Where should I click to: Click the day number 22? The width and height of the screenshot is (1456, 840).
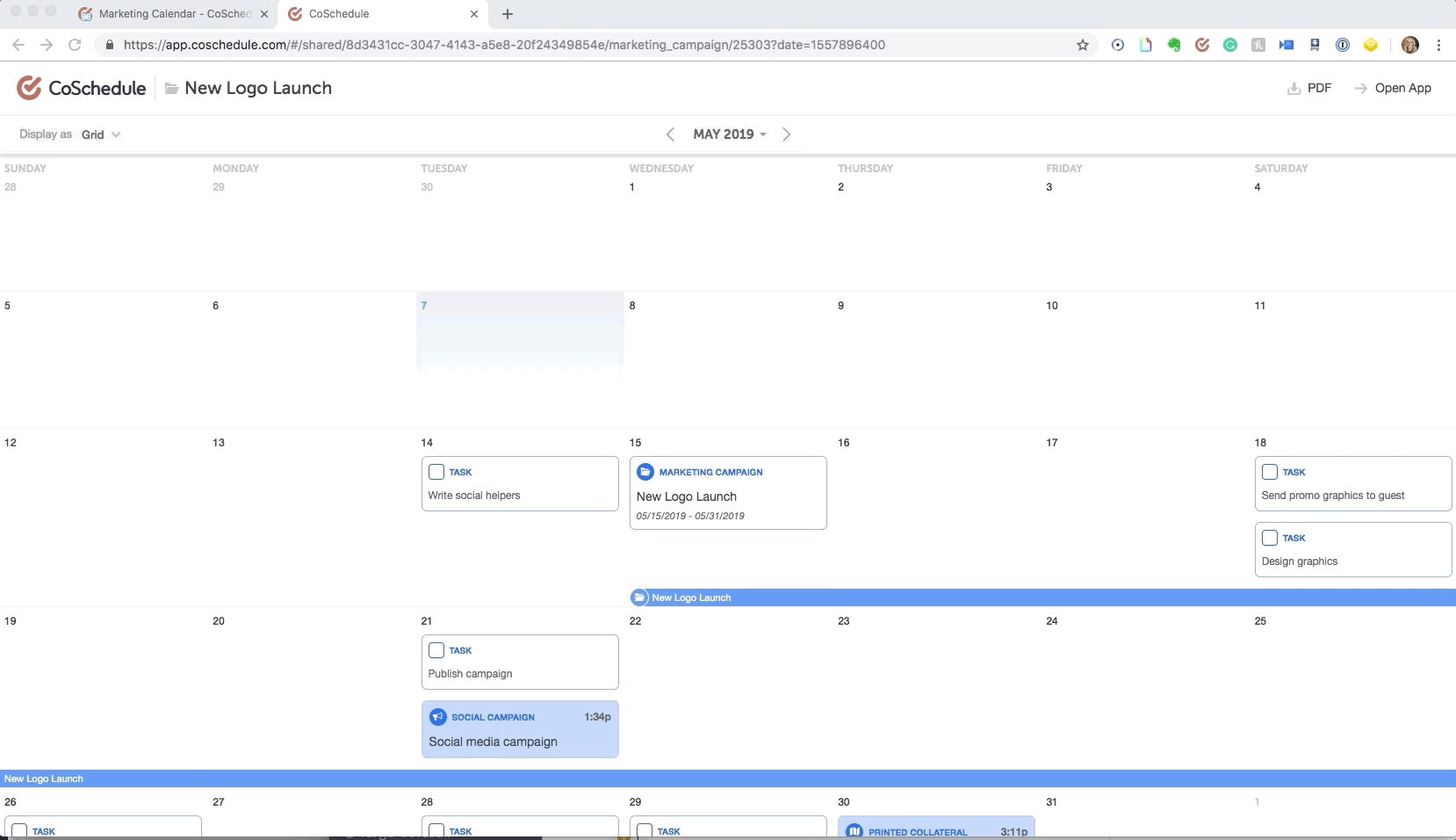635,621
